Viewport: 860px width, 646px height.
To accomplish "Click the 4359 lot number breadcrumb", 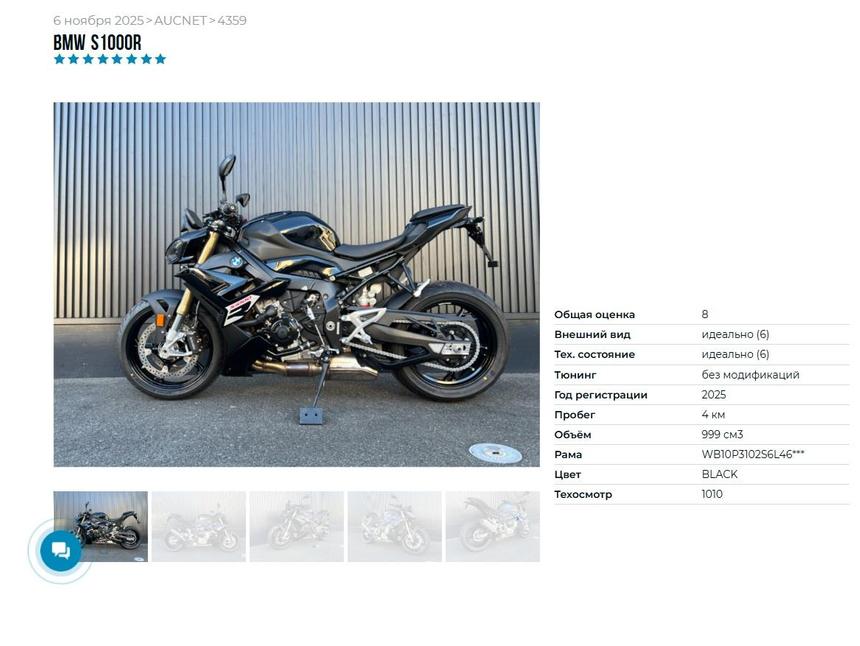I will coord(232,20).
